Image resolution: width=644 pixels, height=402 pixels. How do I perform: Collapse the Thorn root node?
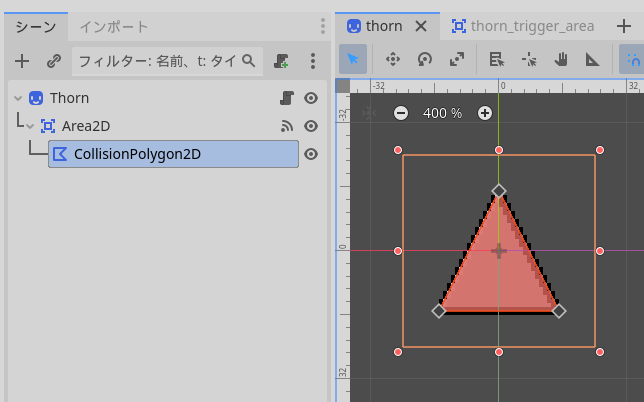(x=18, y=98)
